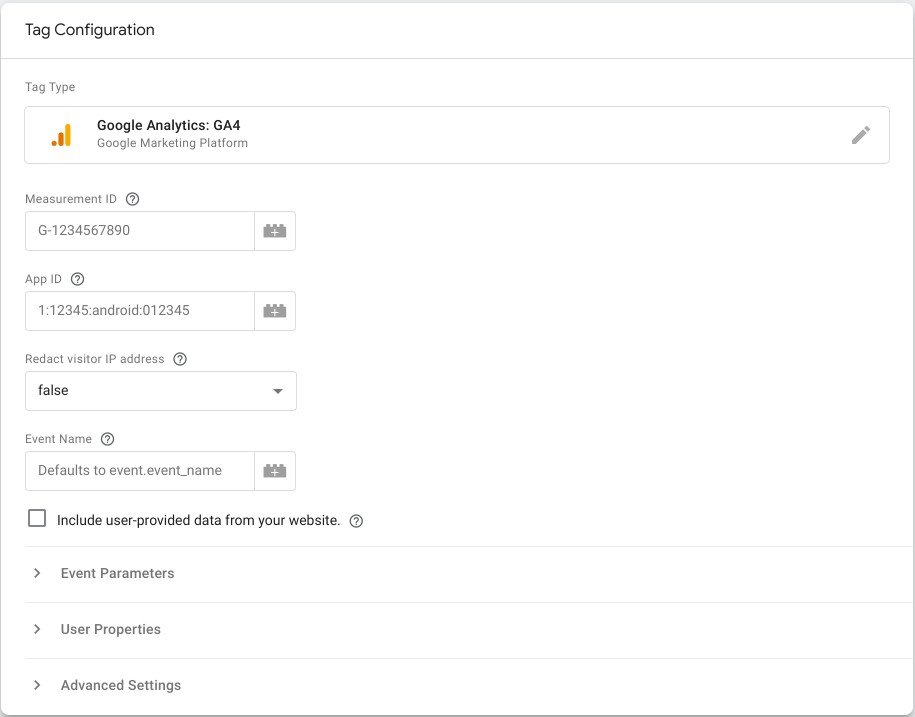Screen dimensions: 915x717
Task: Click the chevron beside Event Parameters
Action: pos(37,573)
